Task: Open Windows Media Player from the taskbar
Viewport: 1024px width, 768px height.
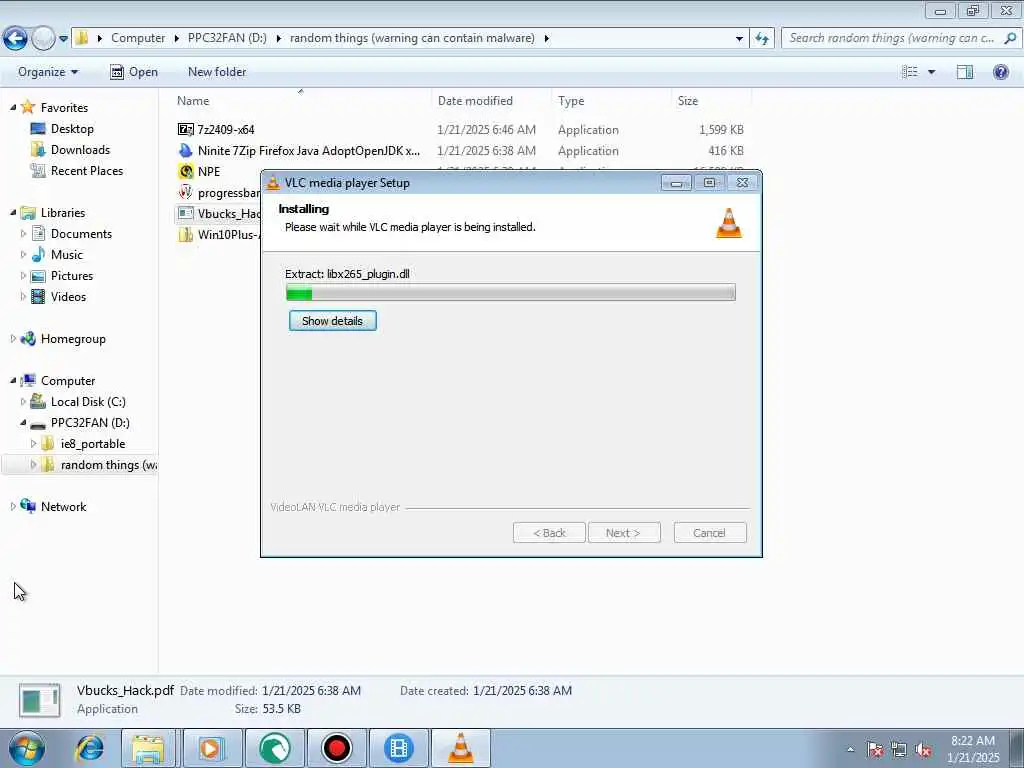Action: [x=212, y=748]
